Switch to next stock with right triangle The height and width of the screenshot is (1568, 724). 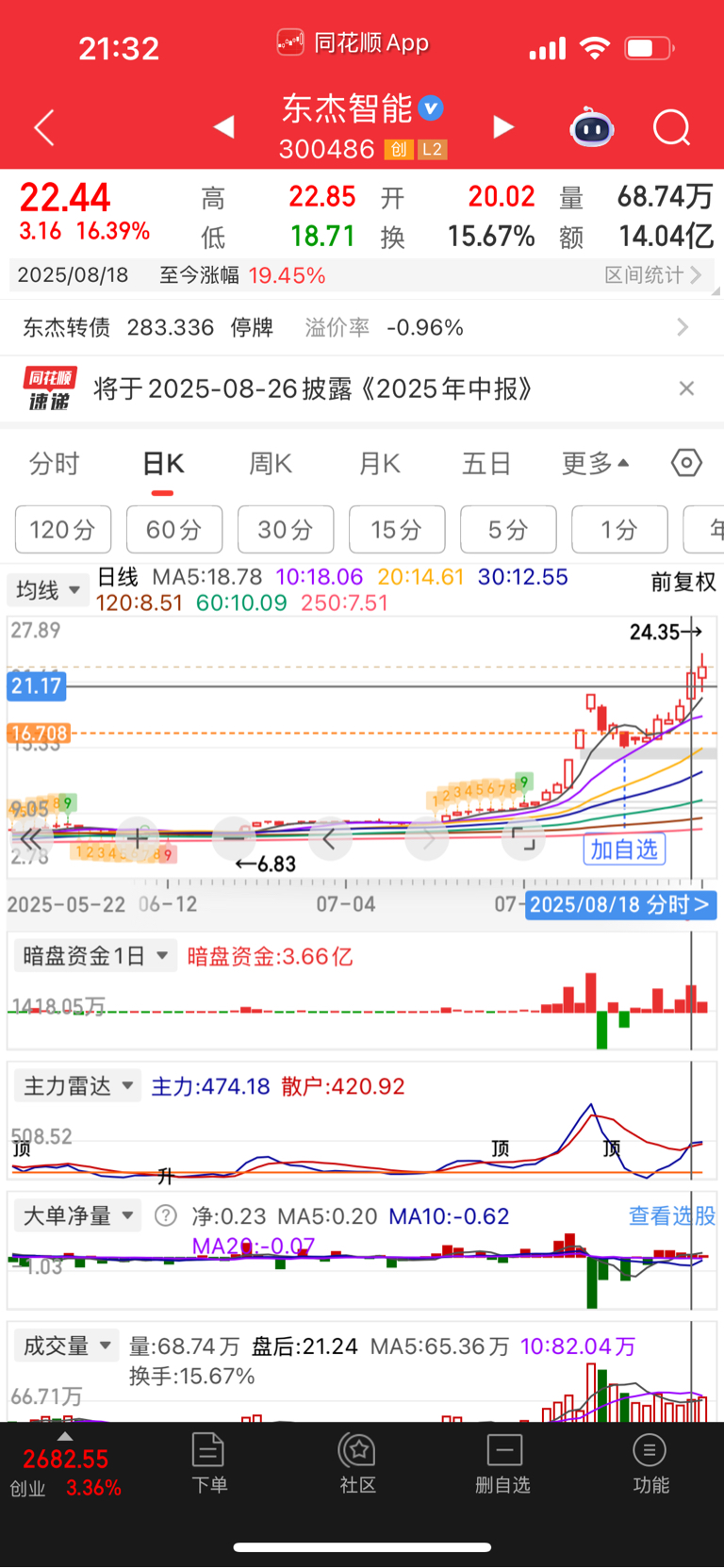pyautogui.click(x=503, y=126)
